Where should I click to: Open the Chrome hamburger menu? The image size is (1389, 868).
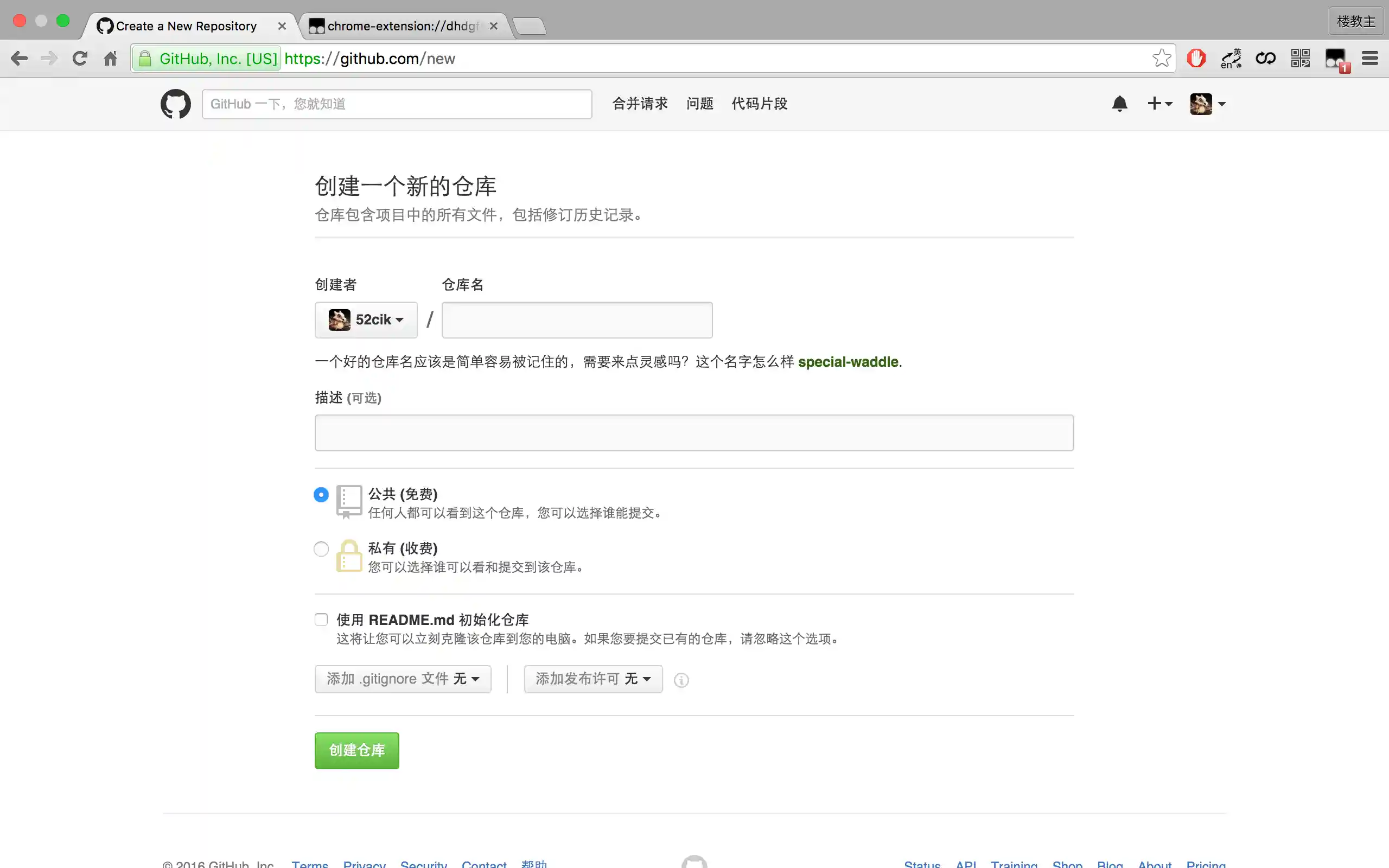pyautogui.click(x=1370, y=58)
